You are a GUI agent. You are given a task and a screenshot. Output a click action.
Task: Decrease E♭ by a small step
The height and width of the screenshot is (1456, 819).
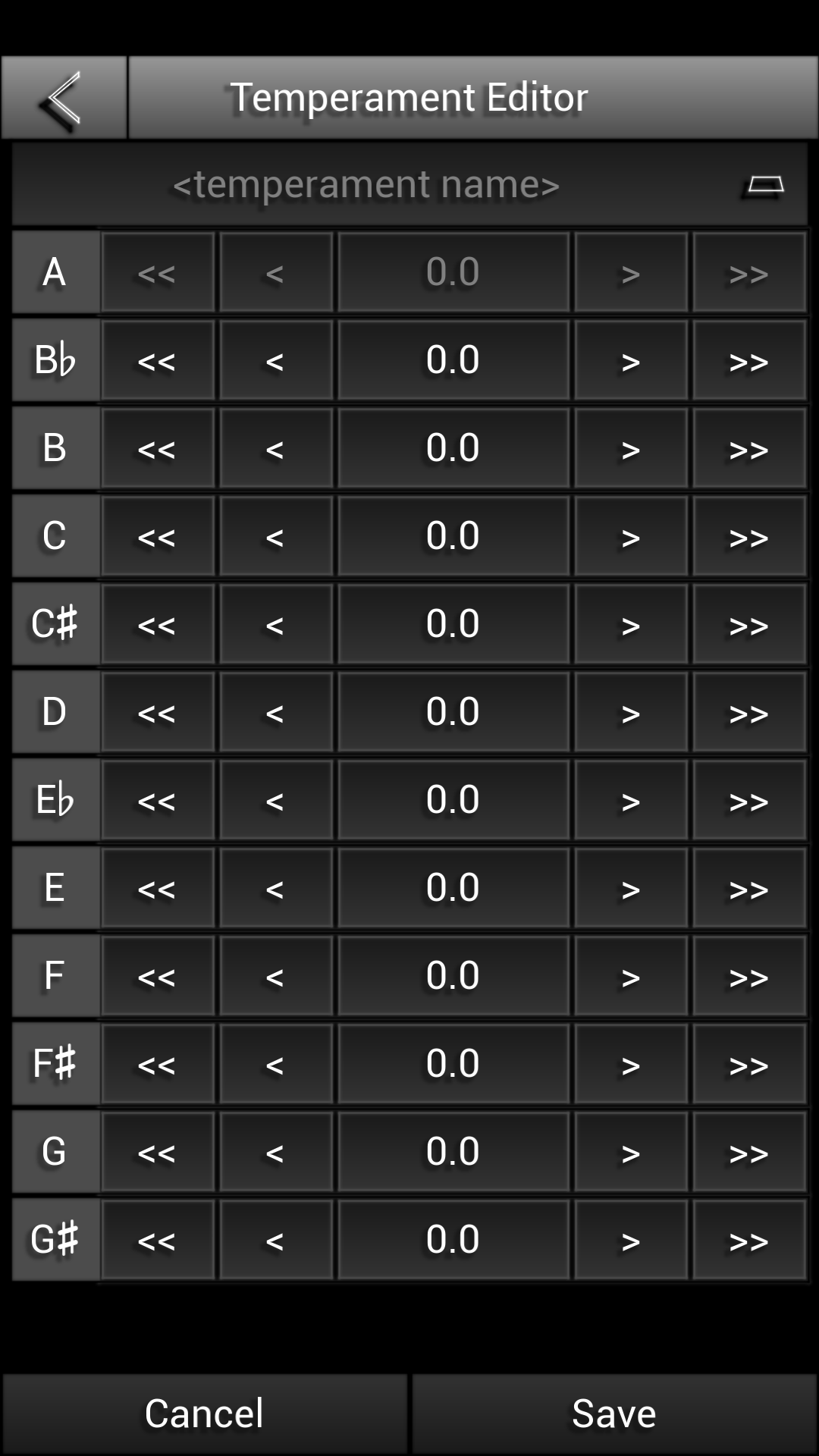click(x=275, y=800)
